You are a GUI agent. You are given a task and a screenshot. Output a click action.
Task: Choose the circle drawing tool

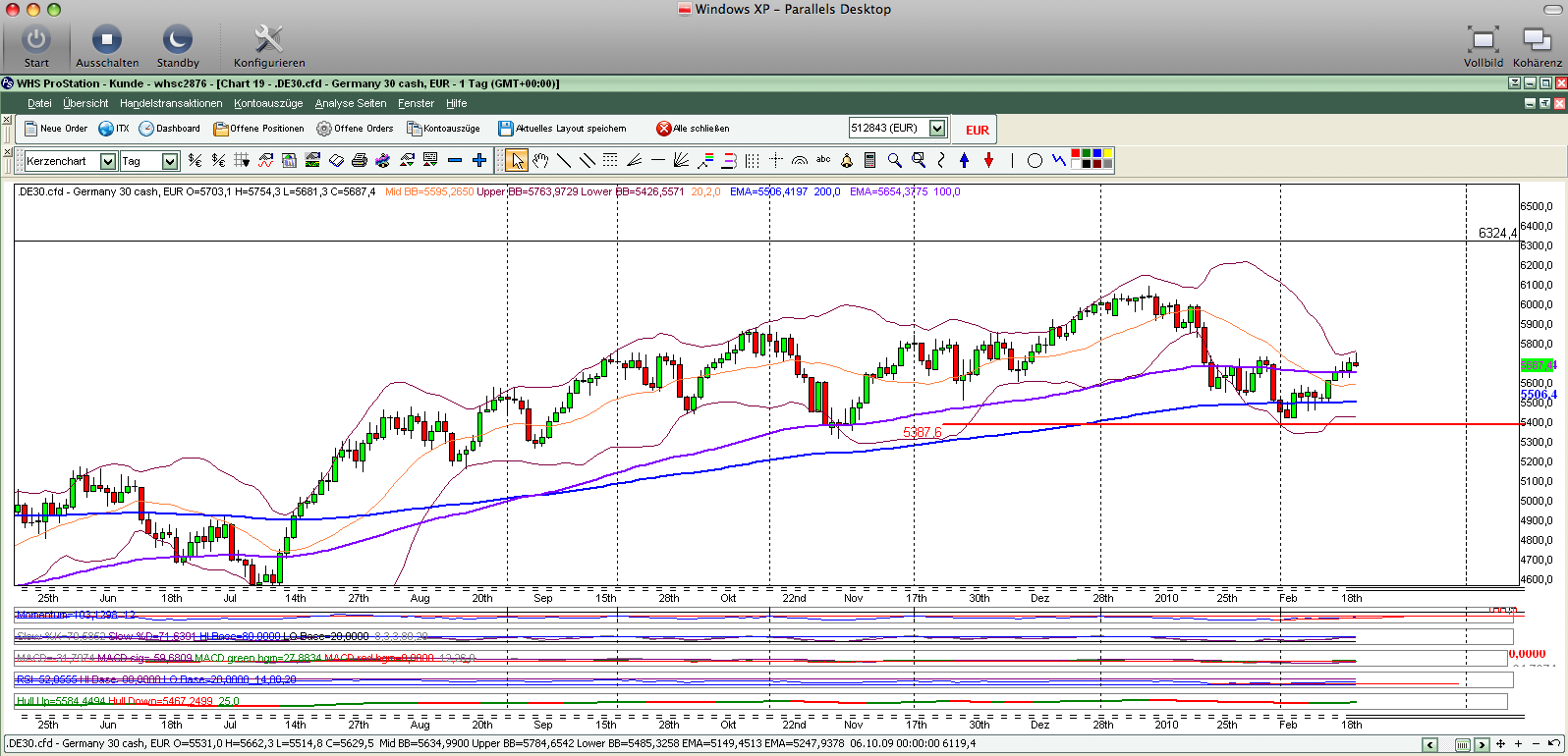pos(1035,160)
